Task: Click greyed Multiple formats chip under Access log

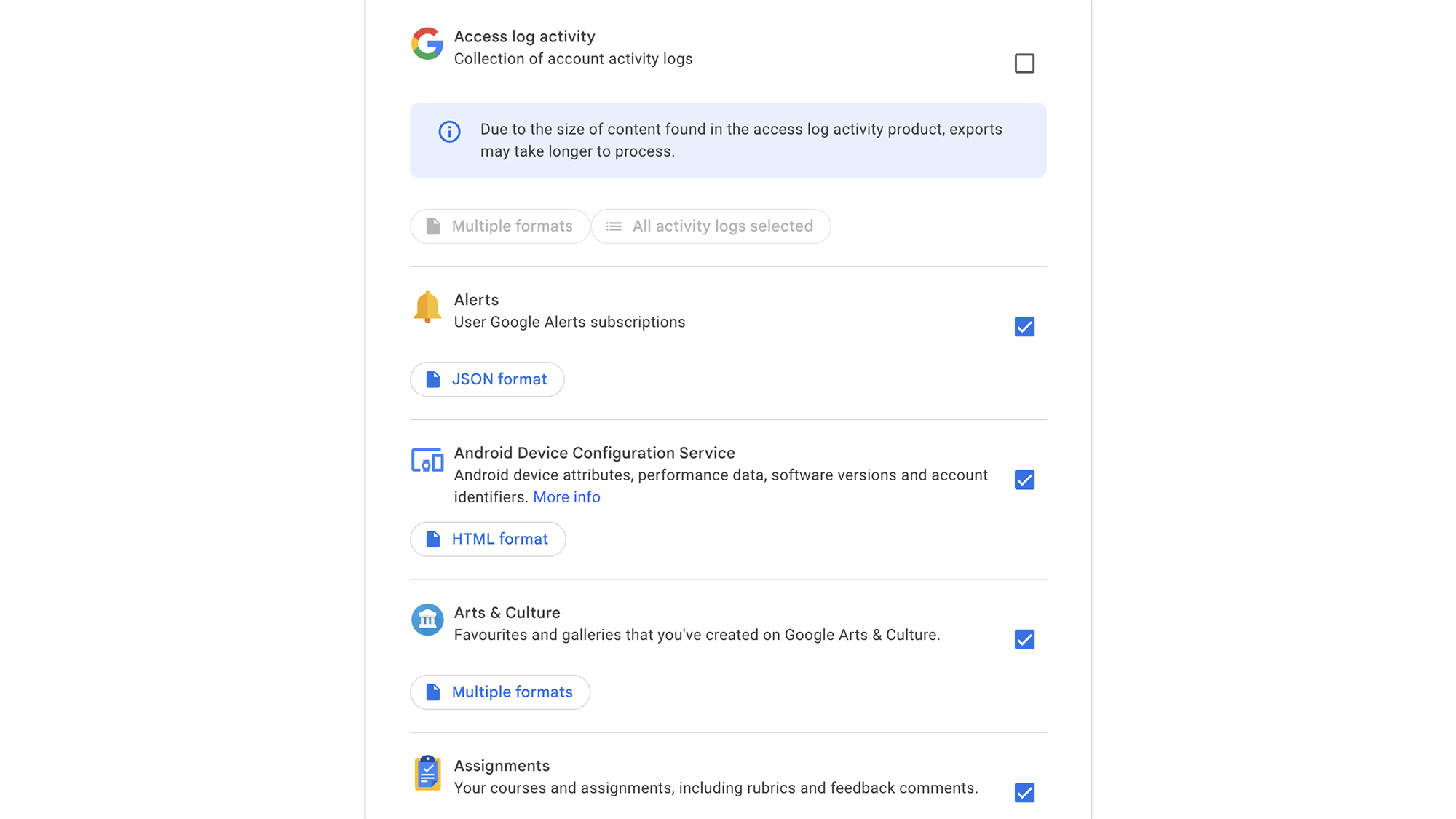Action: (x=500, y=226)
